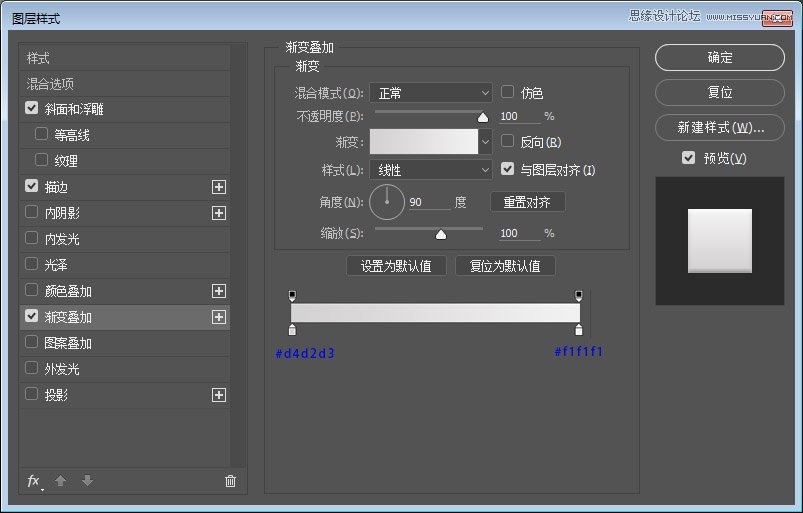Screen dimensions: 803x513
Task: Open the 样式 gradient style dropdown
Action: (431, 171)
